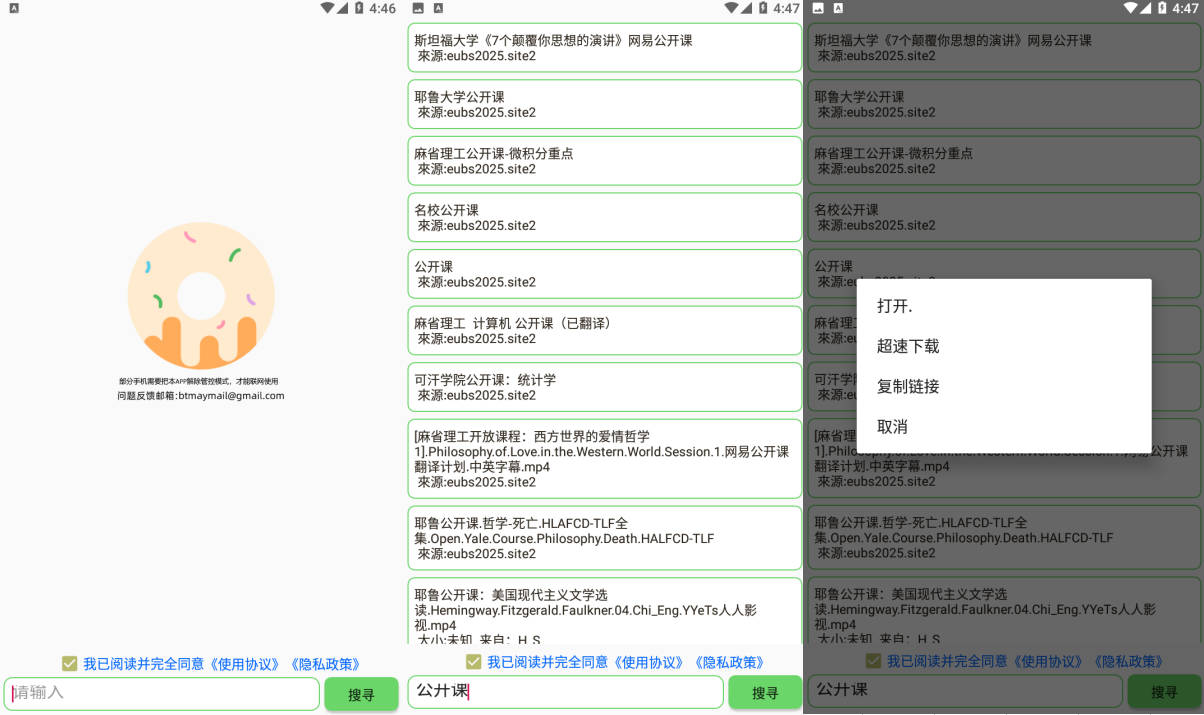Open result 斯坦福大学《7个颠覆你思想的演讲》 in the bright results list

click(605, 48)
